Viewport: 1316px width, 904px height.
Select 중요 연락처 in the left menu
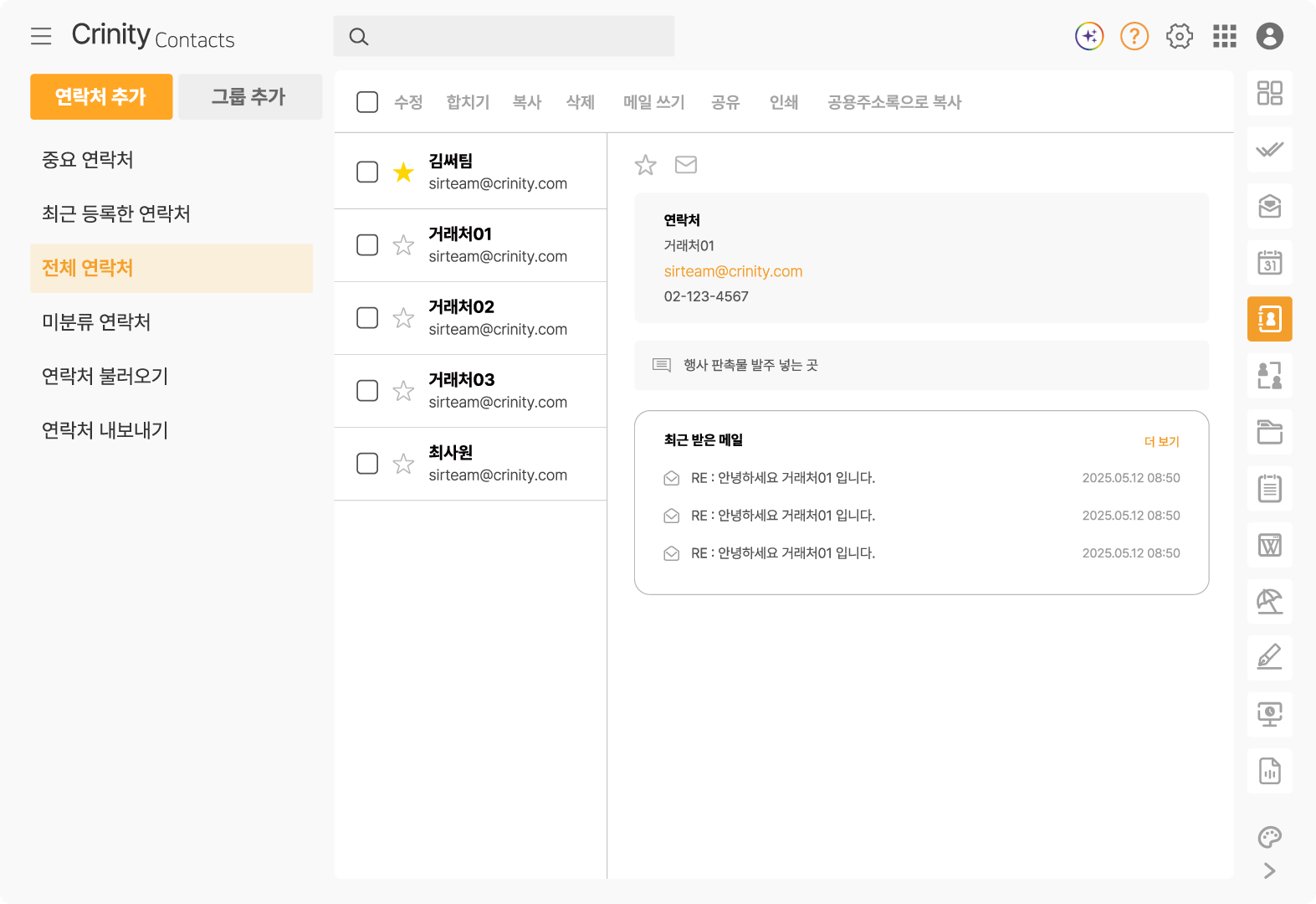tap(88, 160)
